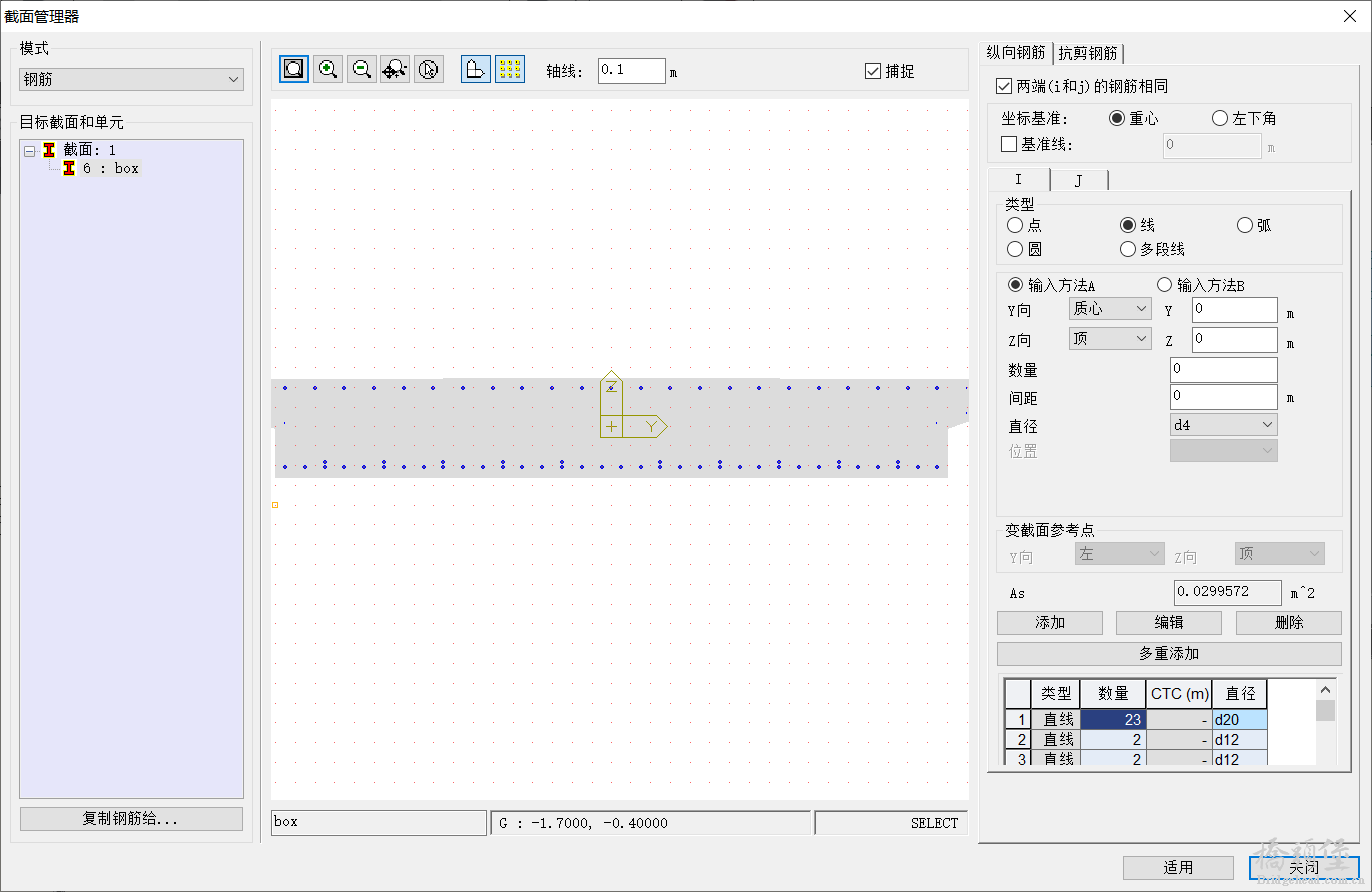Click 复制钢筋给... button
The width and height of the screenshot is (1372, 892).
(131, 819)
